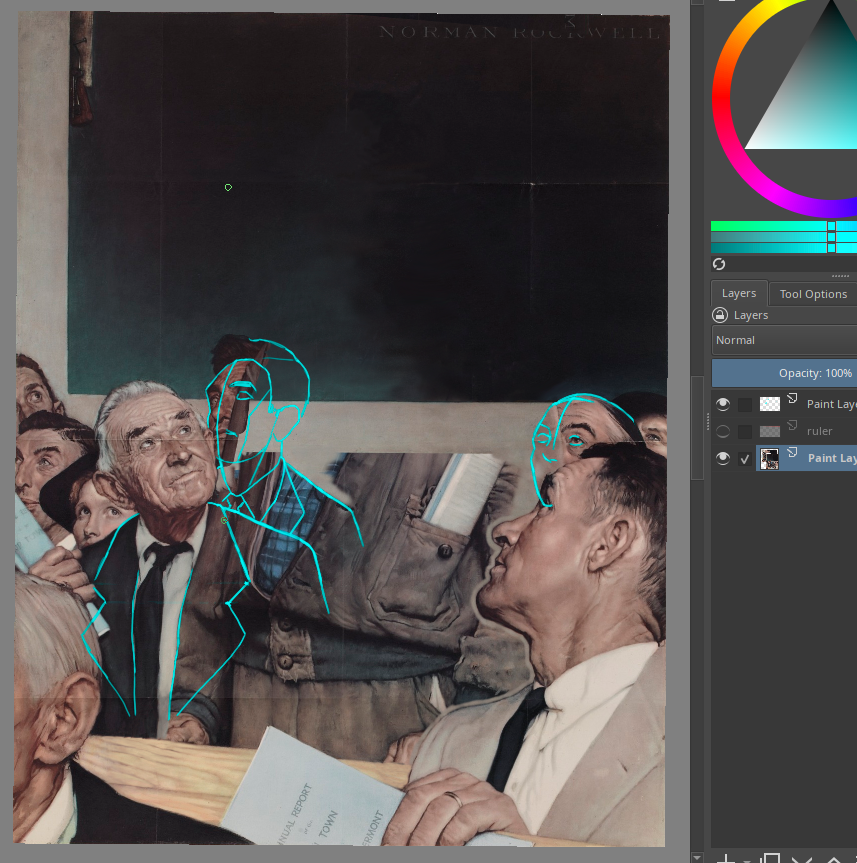Select the highlighted bottom Paint Layer by name
857x863 pixels.
pyautogui.click(x=832, y=458)
